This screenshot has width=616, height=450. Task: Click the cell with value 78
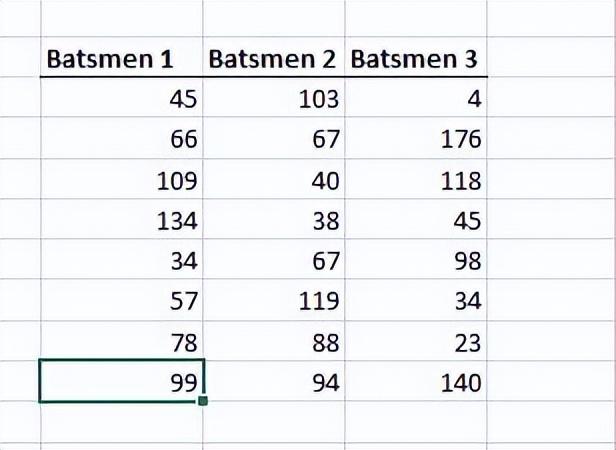tap(122, 341)
